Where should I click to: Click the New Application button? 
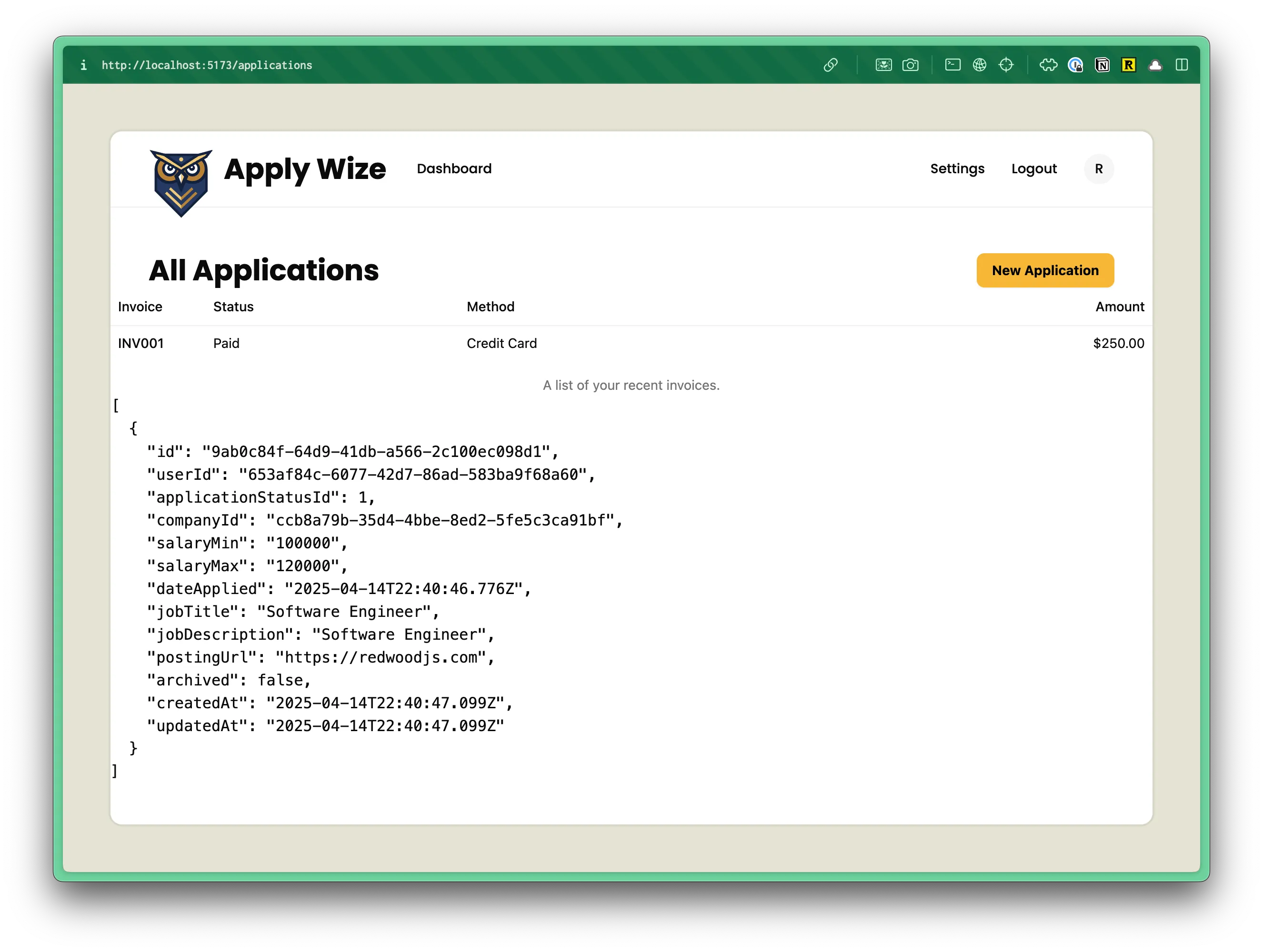(1044, 270)
